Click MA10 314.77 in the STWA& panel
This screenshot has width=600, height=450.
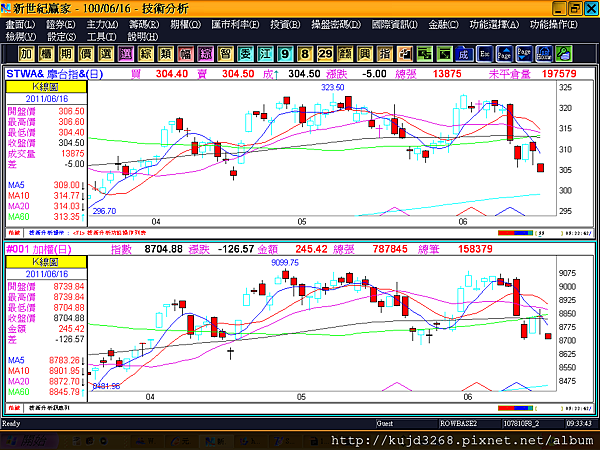[46, 196]
